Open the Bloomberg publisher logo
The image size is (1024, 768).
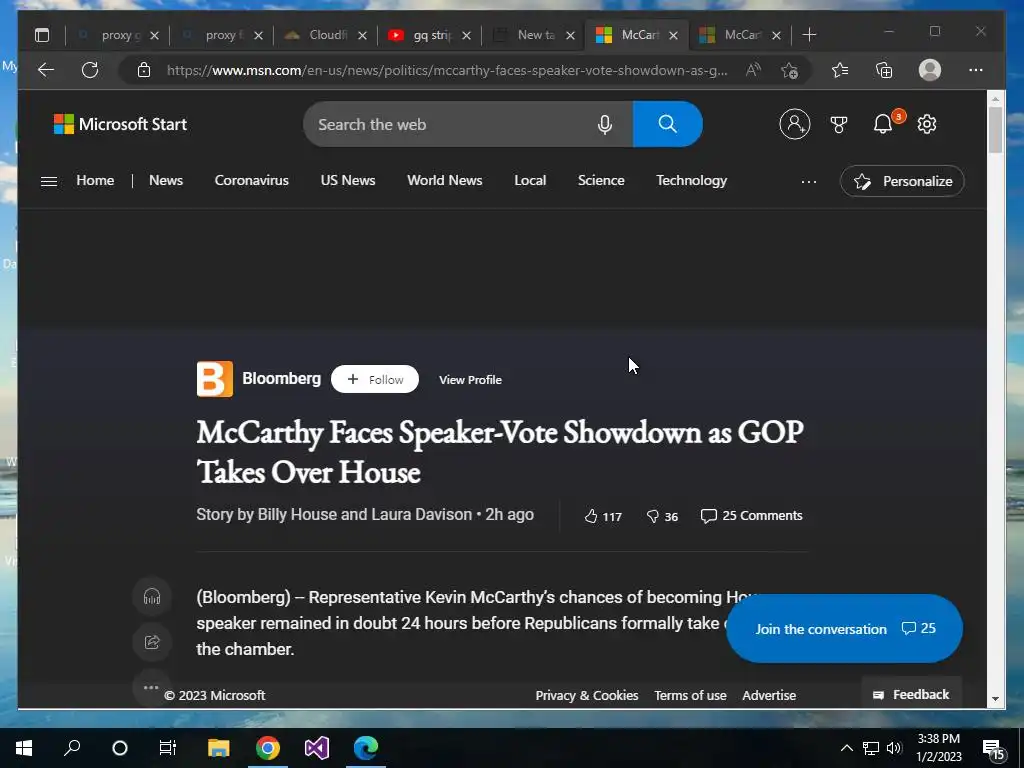215,379
